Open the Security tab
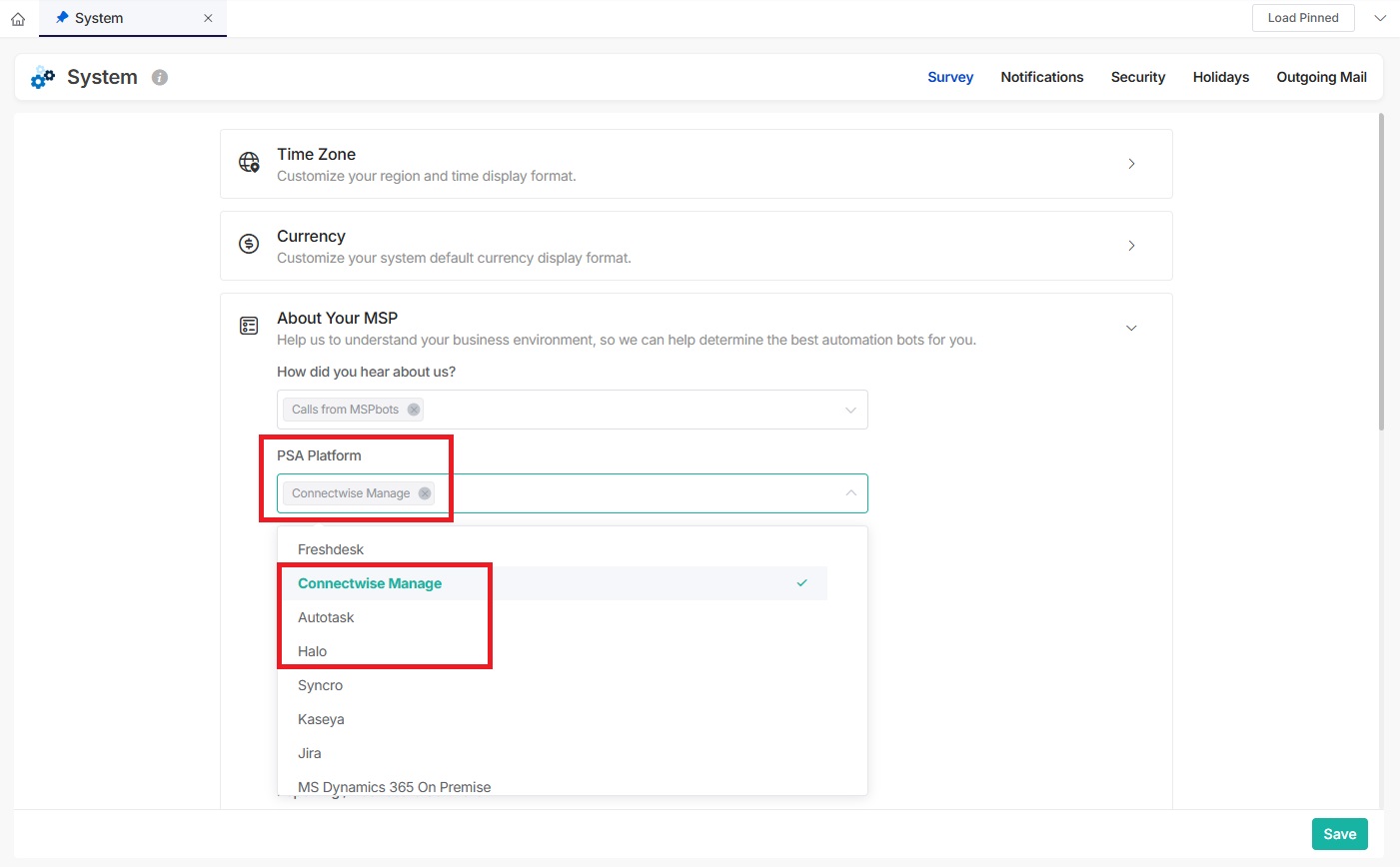Viewport: 1400px width, 867px height. [x=1137, y=77]
